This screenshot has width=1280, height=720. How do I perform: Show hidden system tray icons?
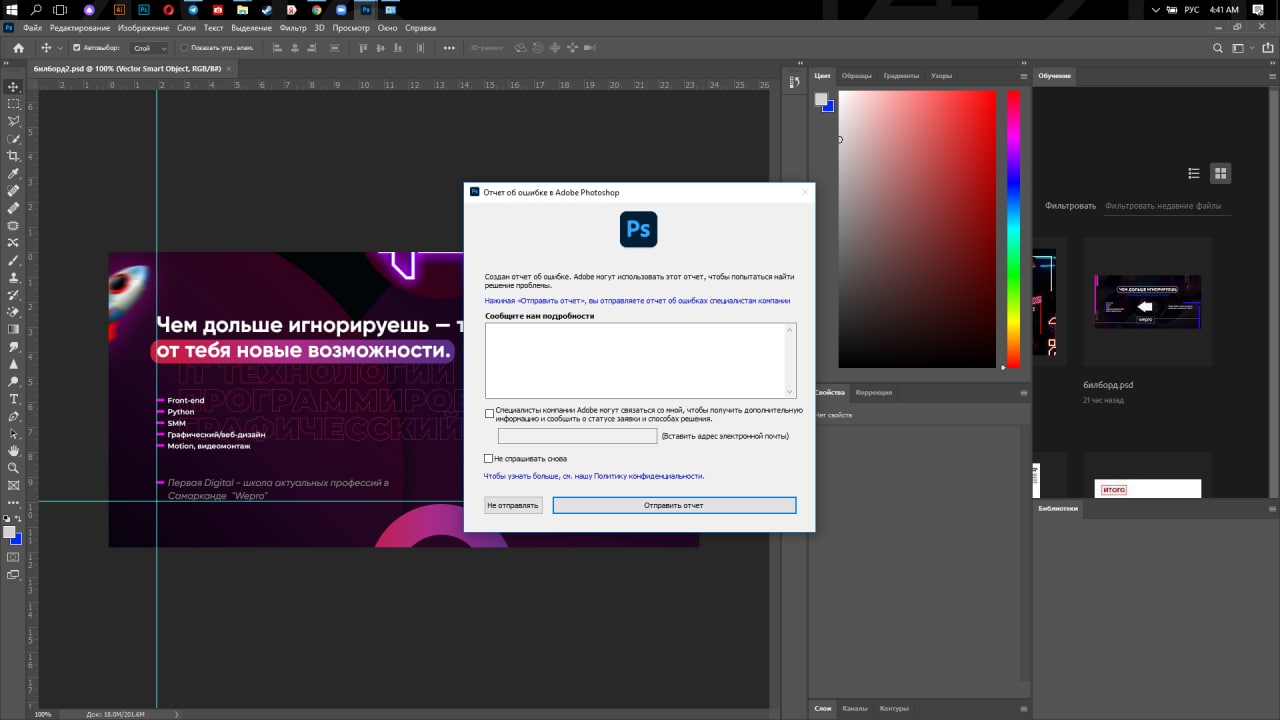1156,9
